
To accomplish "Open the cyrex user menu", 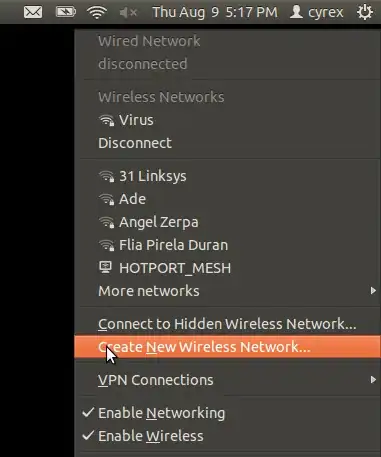I will pyautogui.click(x=316, y=12).
